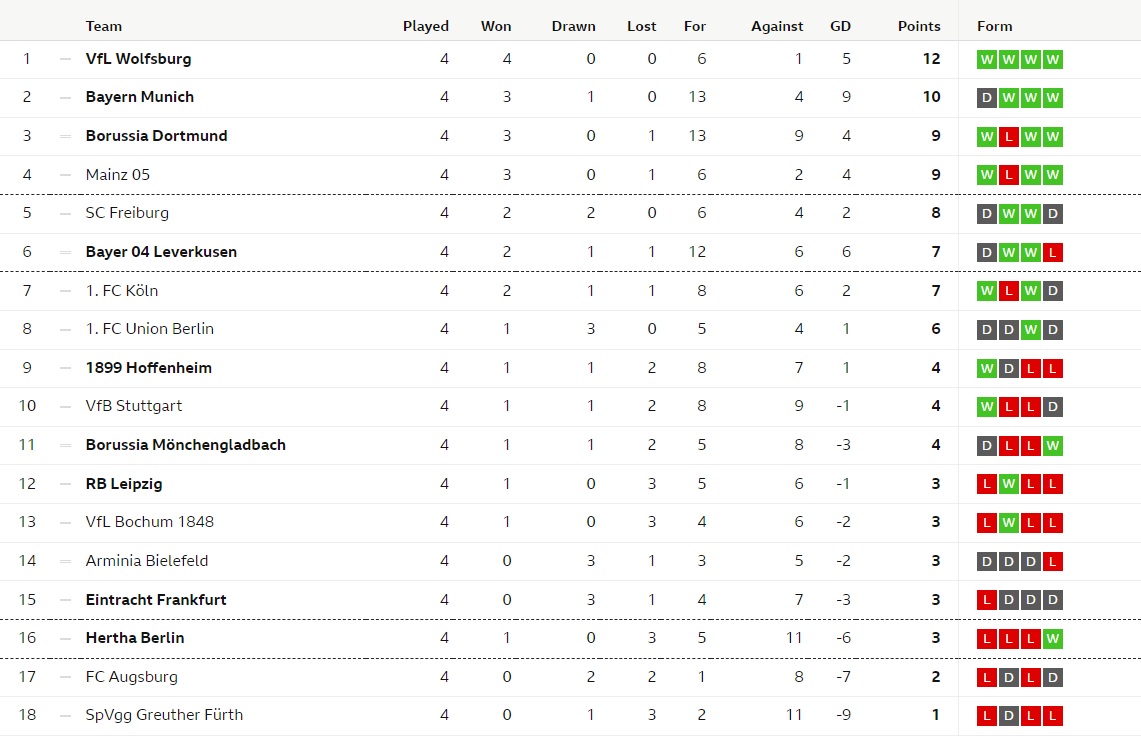Open Borussia Mönchengladbach team link

click(186, 445)
